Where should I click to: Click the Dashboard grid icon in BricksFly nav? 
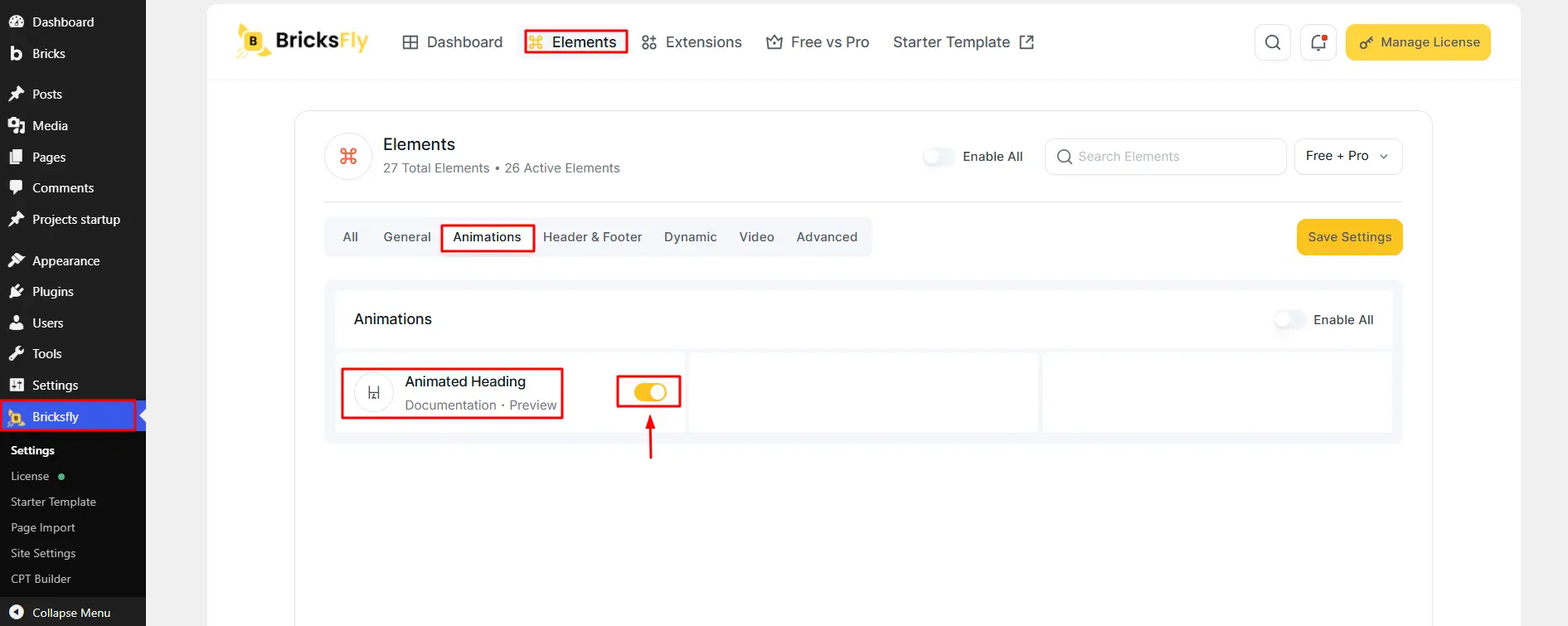click(x=410, y=42)
